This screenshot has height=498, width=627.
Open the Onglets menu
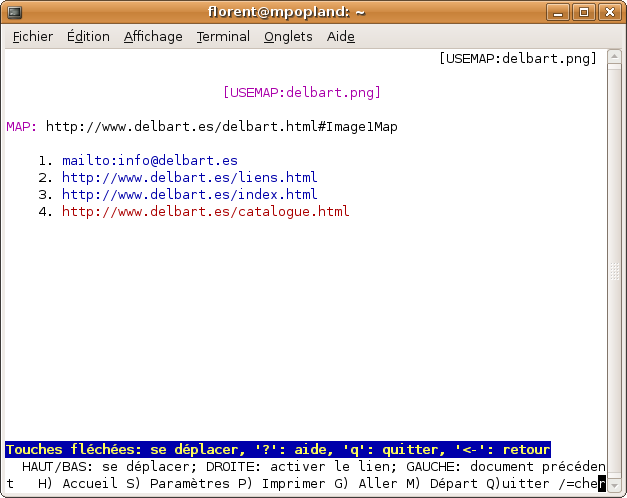[x=288, y=37]
